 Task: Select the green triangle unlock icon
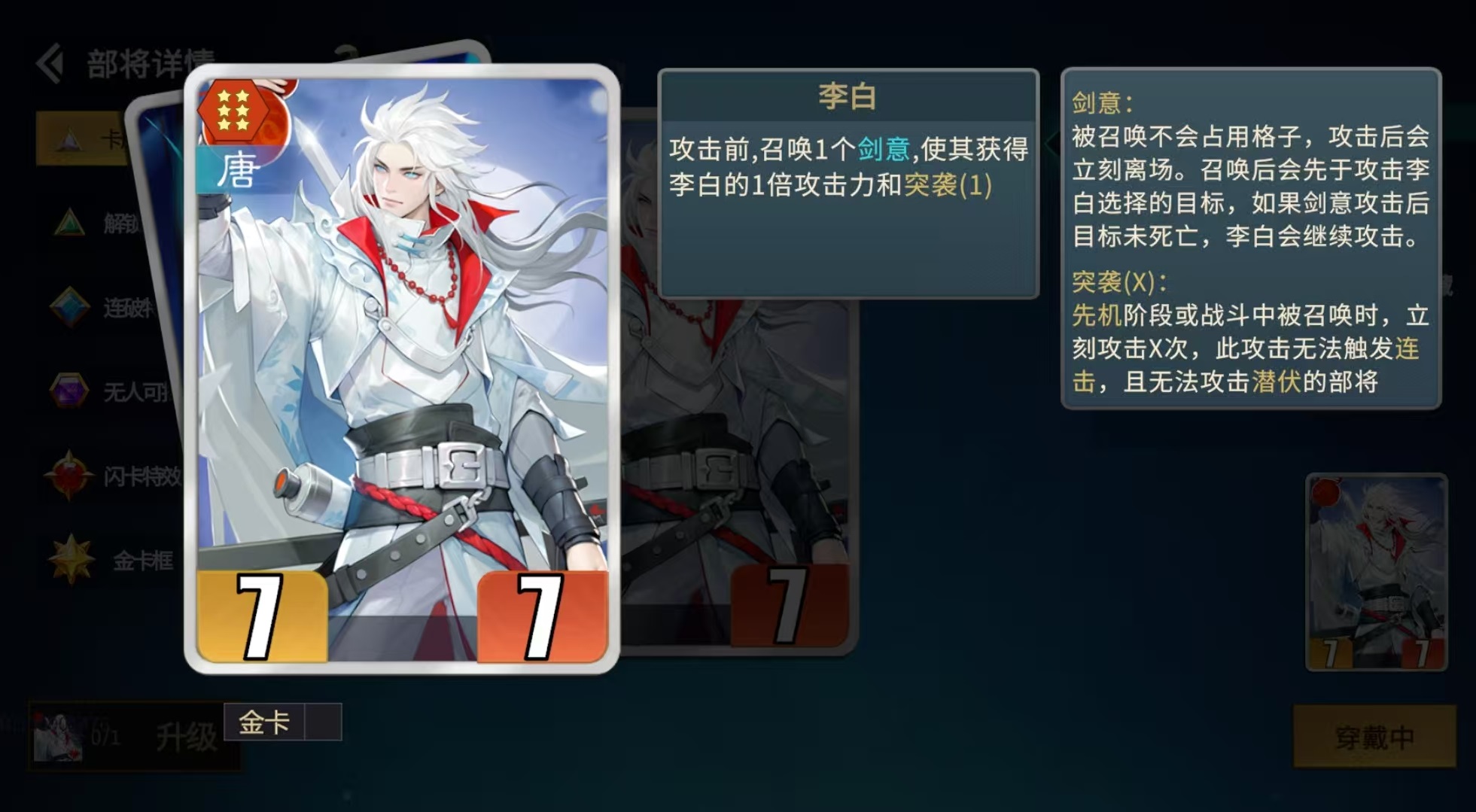pos(68,223)
